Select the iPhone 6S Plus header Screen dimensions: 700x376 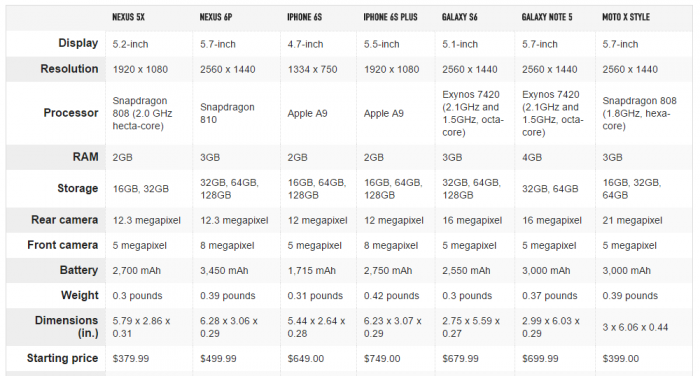click(x=390, y=17)
